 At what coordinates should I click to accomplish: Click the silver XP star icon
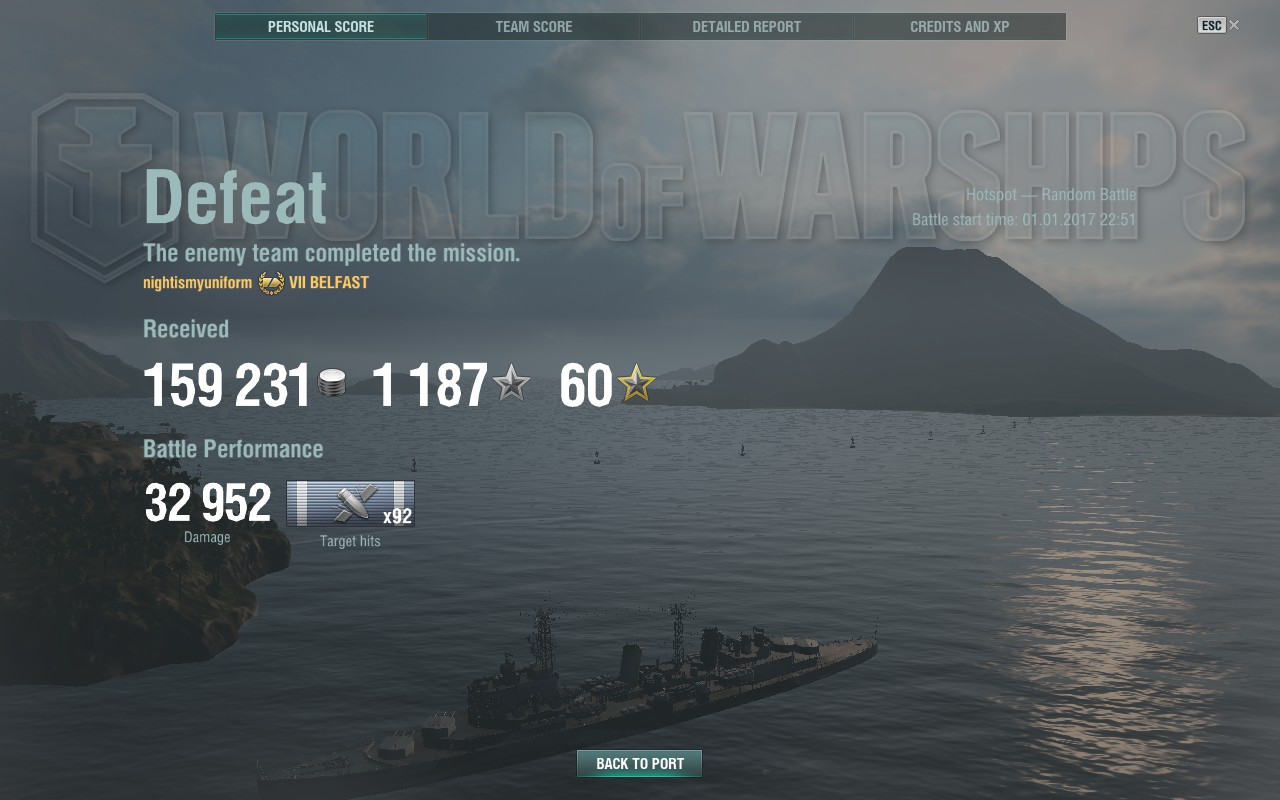tap(512, 383)
